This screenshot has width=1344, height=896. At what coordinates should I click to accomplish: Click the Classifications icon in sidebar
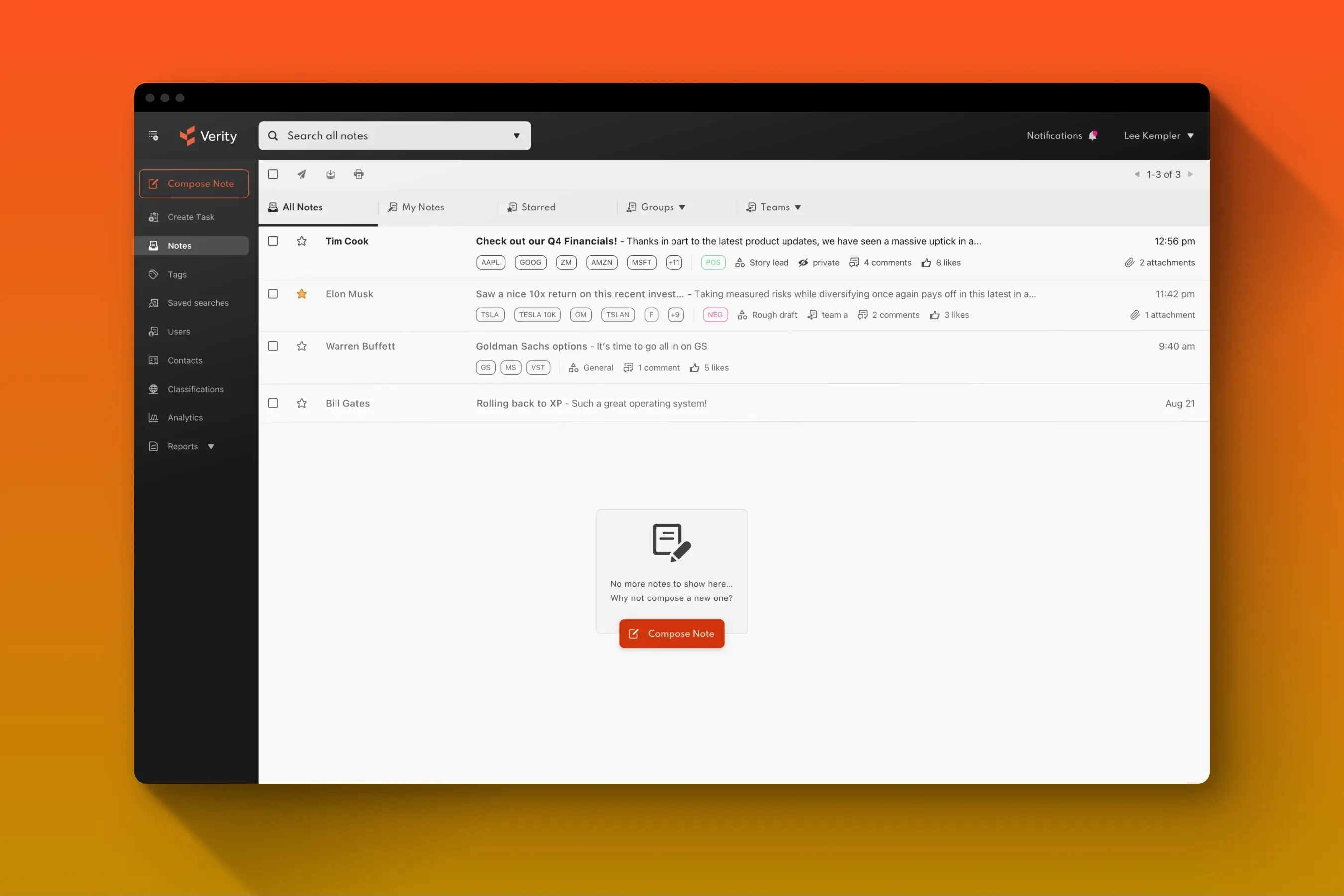coord(153,388)
